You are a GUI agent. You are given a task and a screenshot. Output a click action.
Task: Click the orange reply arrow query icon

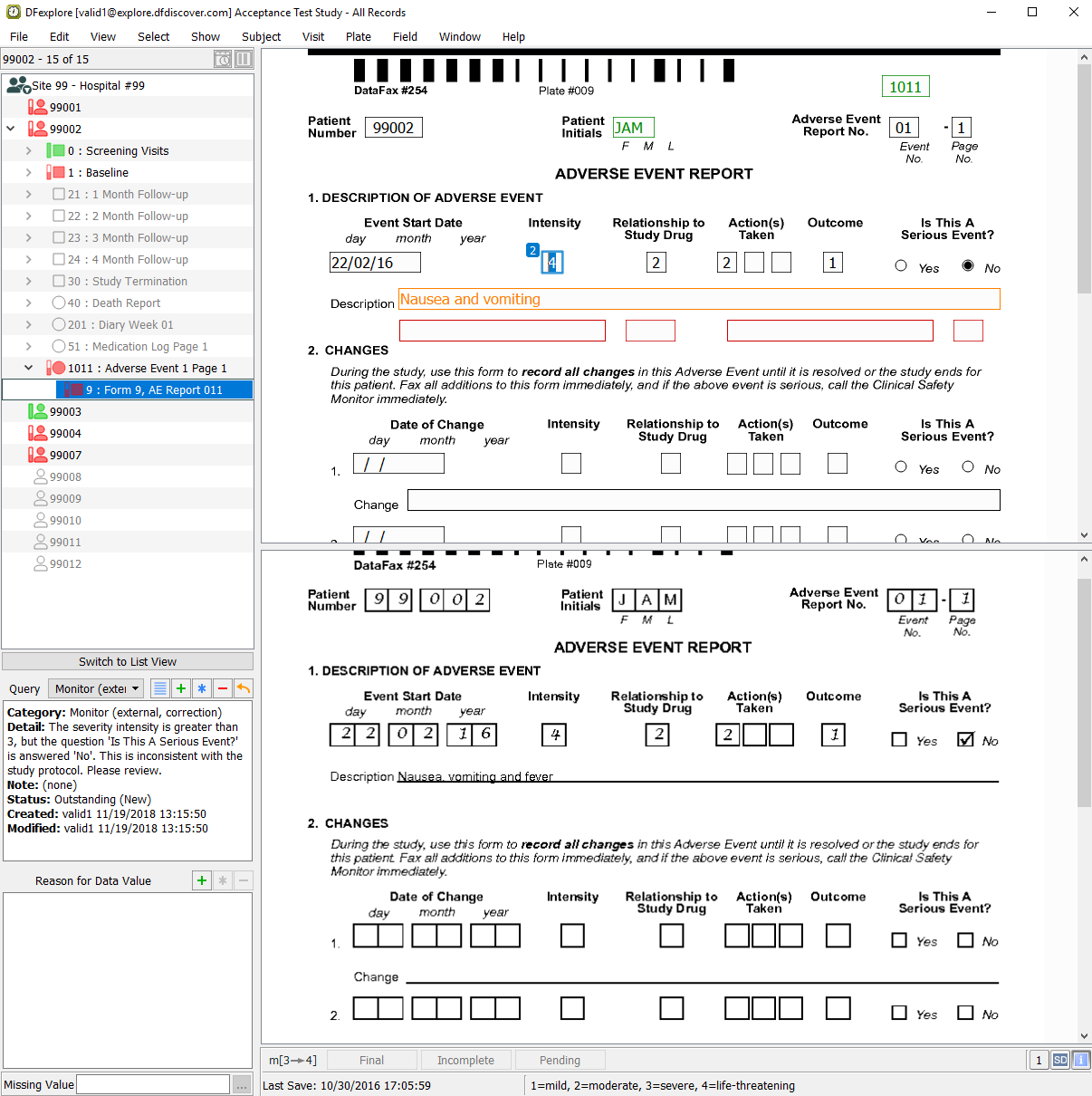[x=244, y=688]
